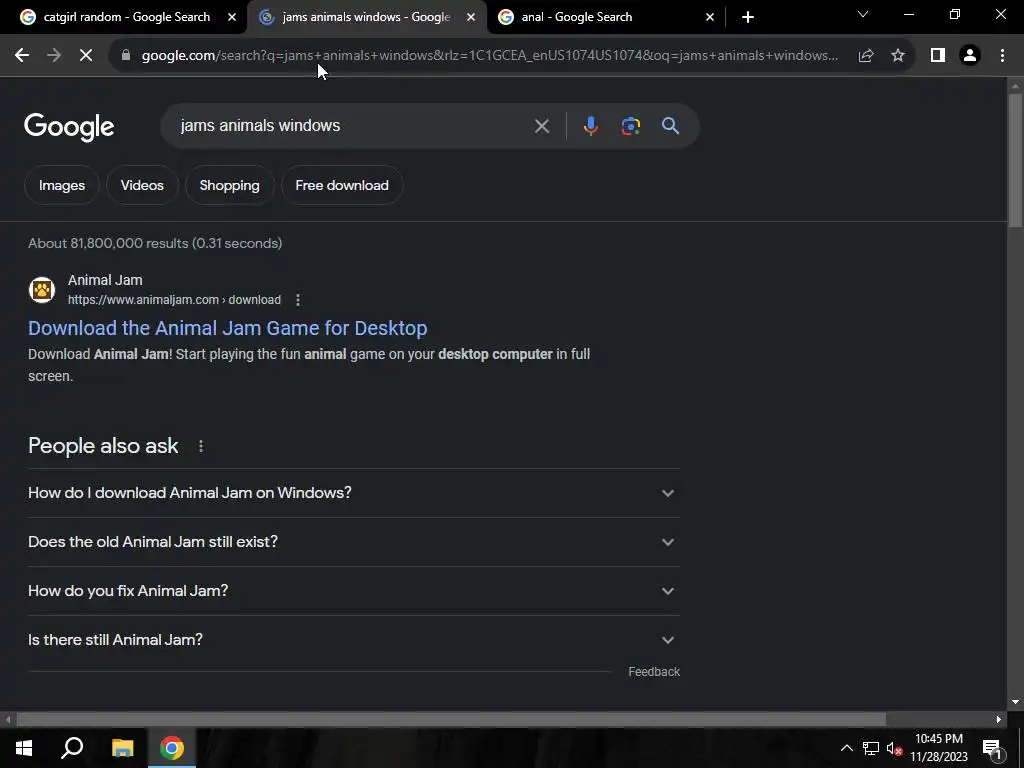Apply the Free download filter chip
Viewport: 1024px width, 768px height.
point(342,185)
